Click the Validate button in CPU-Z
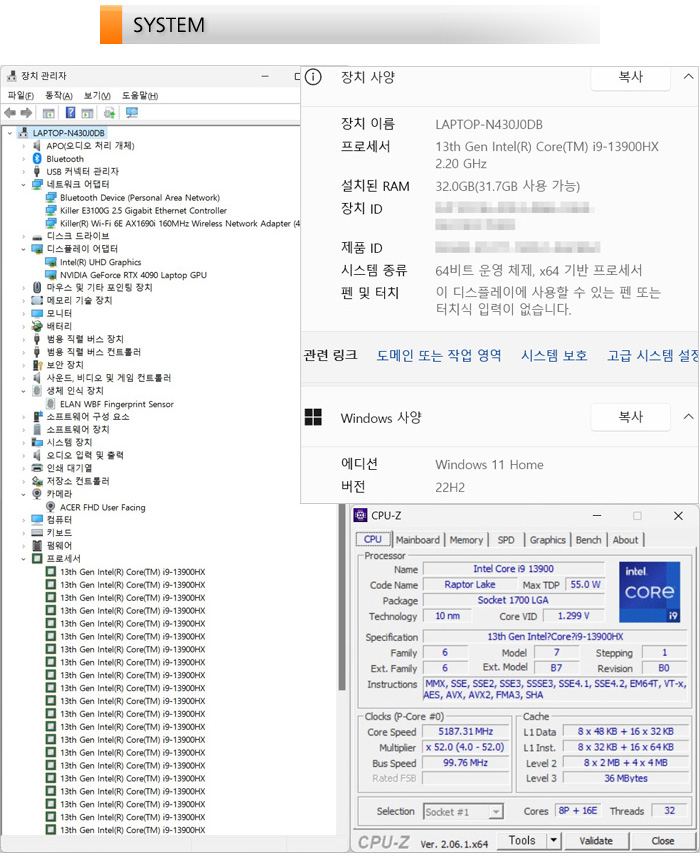The width and height of the screenshot is (700, 858). [596, 841]
